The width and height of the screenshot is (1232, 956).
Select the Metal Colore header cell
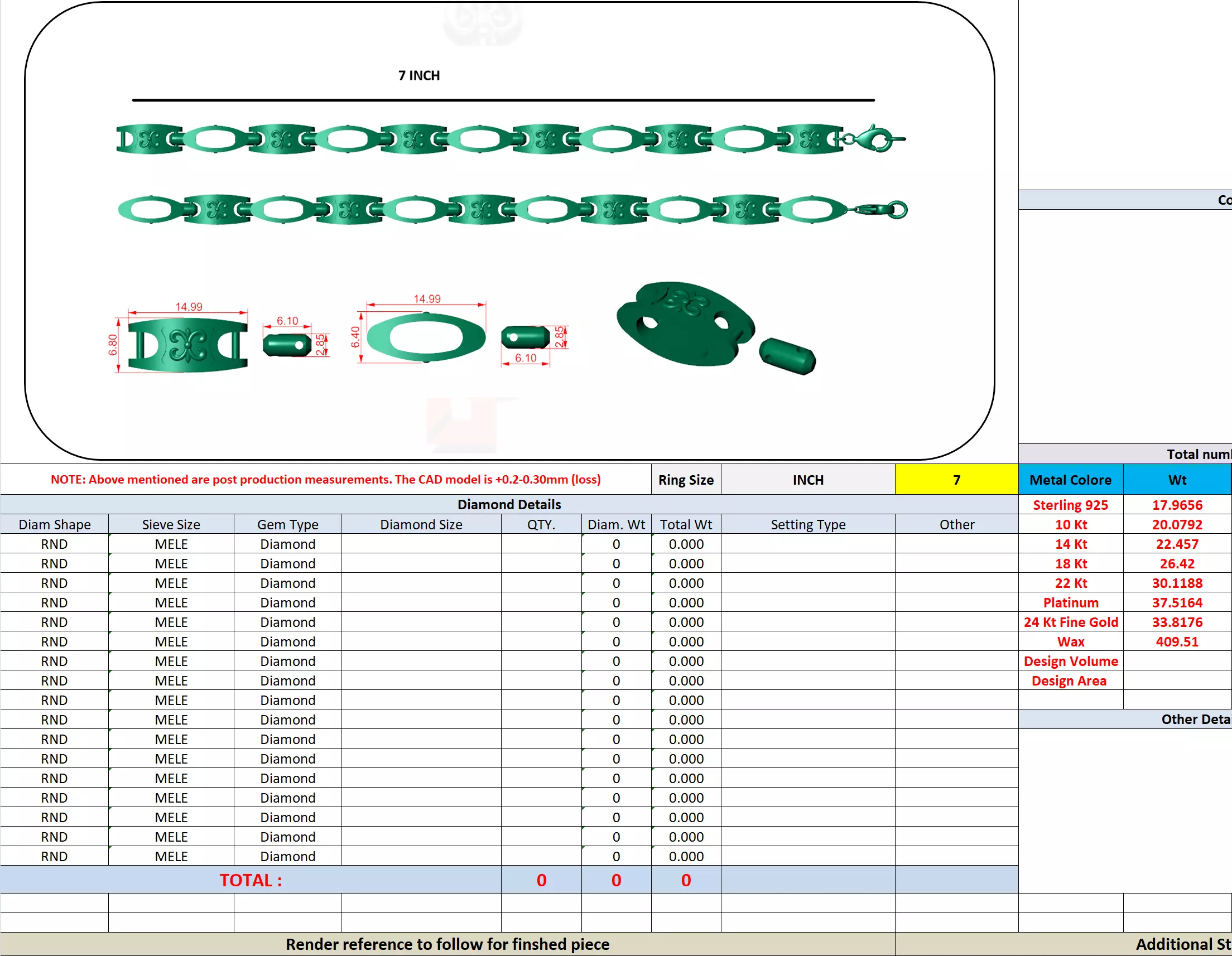1070,480
